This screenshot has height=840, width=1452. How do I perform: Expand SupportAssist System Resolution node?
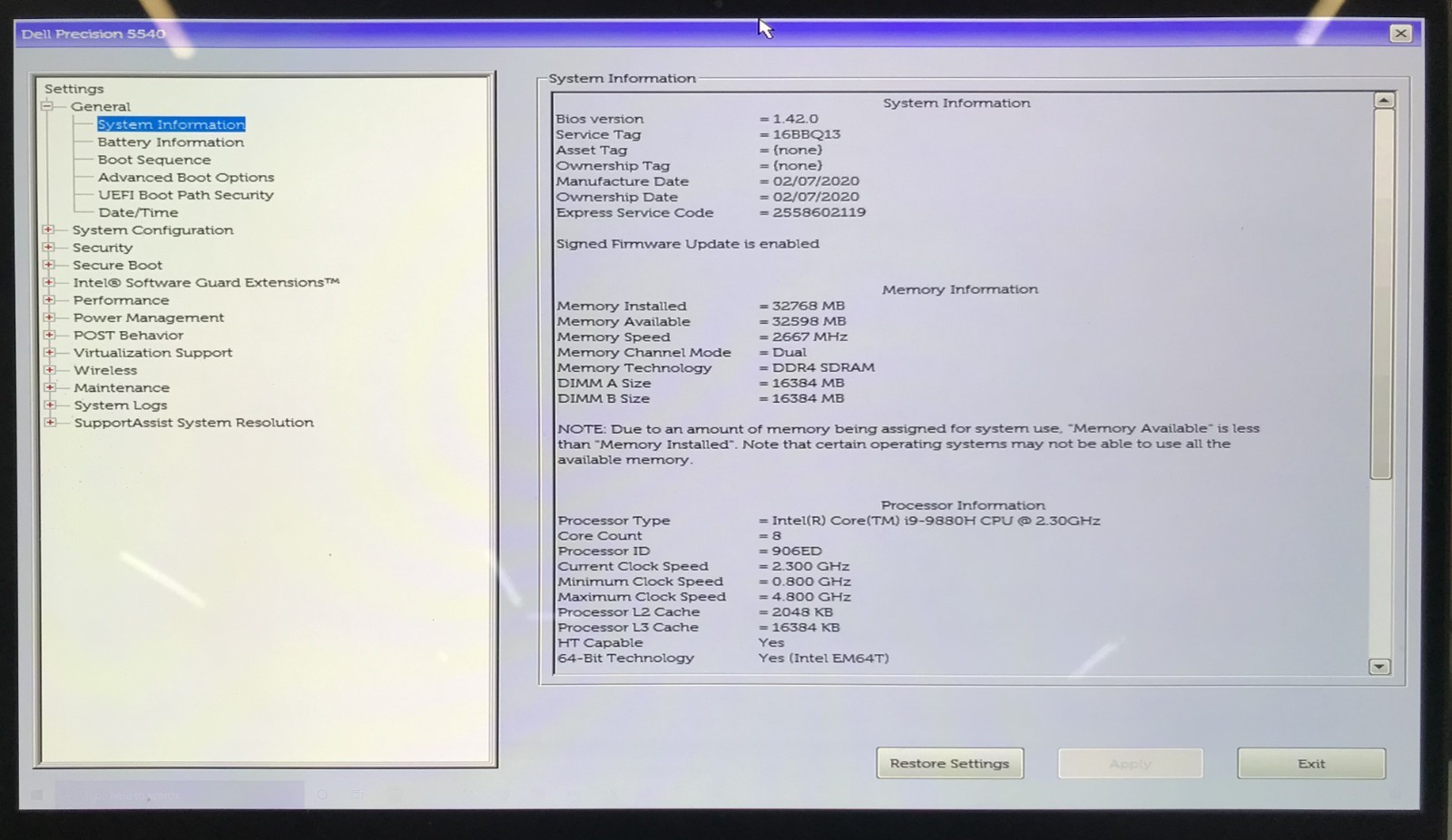50,422
